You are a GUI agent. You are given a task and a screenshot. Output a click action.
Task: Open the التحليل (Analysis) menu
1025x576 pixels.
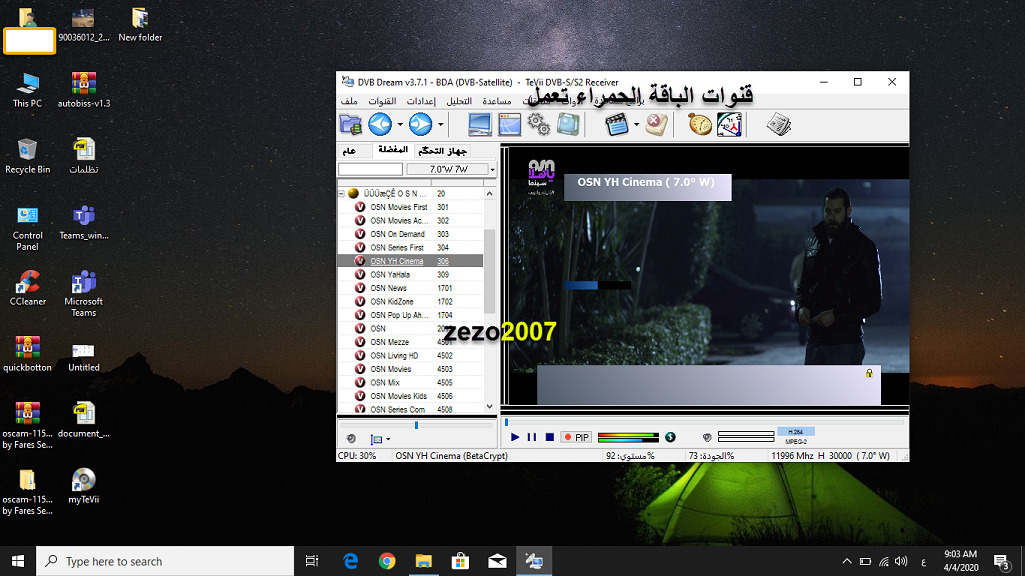459,101
